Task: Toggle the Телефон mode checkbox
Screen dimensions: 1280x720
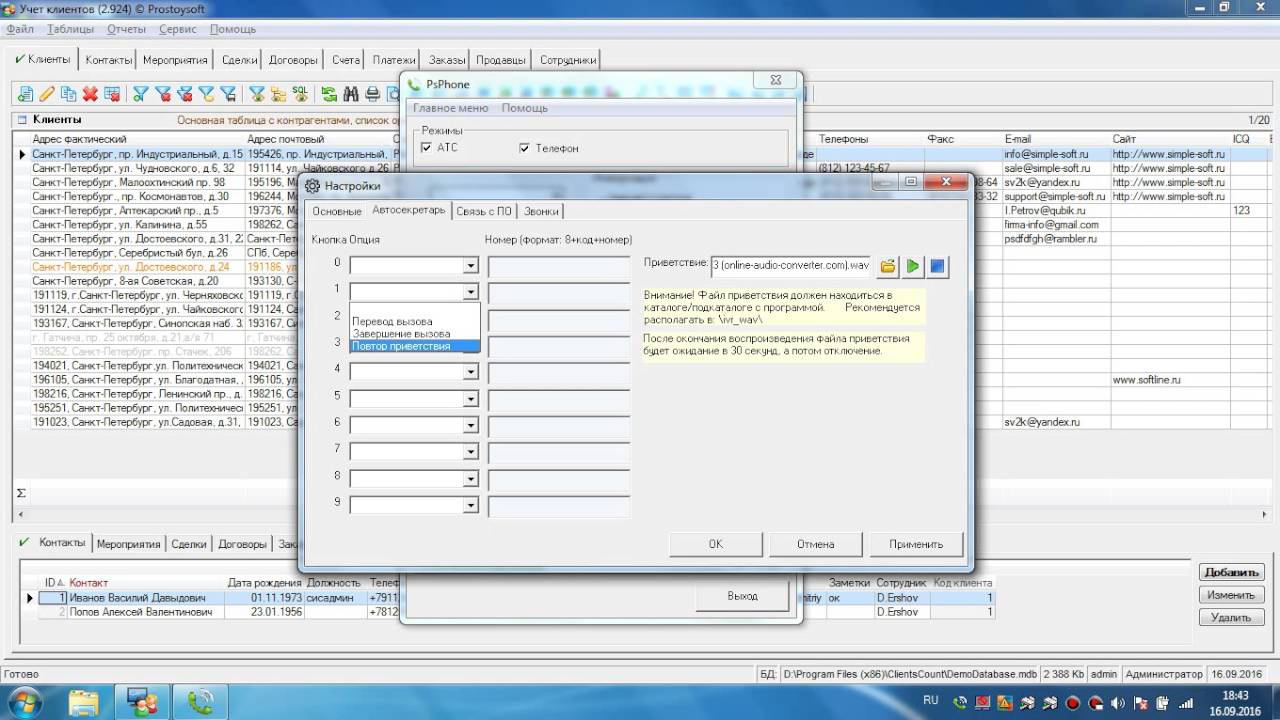Action: coord(524,148)
